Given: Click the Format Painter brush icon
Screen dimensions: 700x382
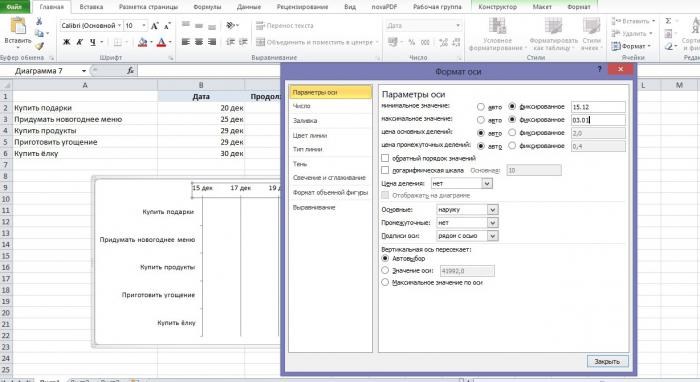Looking at the screenshot, I should (39, 46).
